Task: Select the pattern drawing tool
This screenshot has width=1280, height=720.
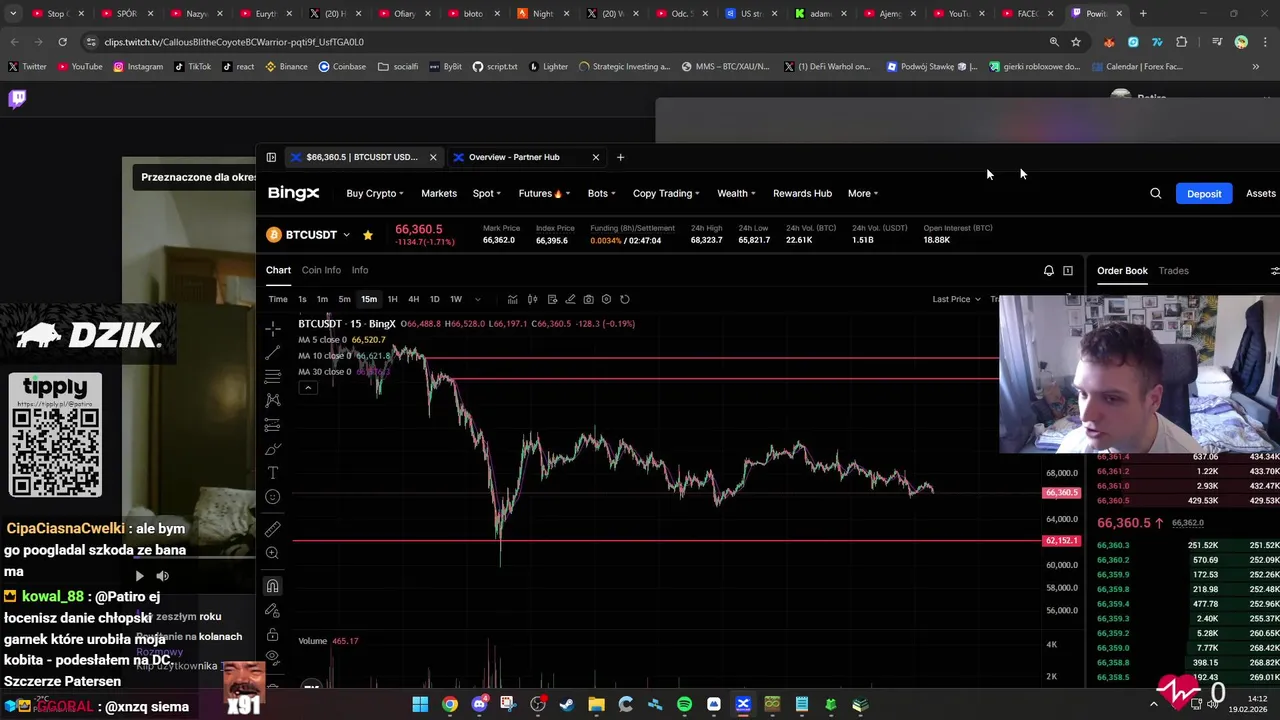Action: click(272, 400)
